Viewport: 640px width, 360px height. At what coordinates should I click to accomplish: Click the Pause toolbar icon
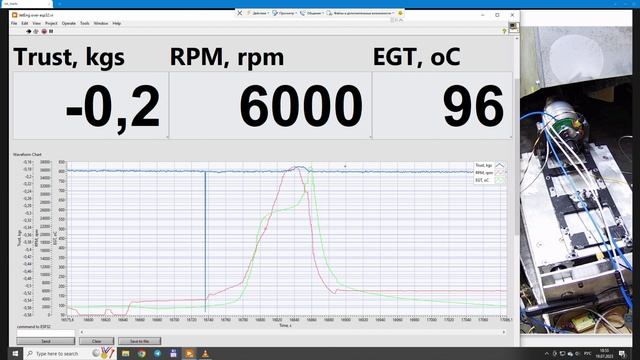51,31
